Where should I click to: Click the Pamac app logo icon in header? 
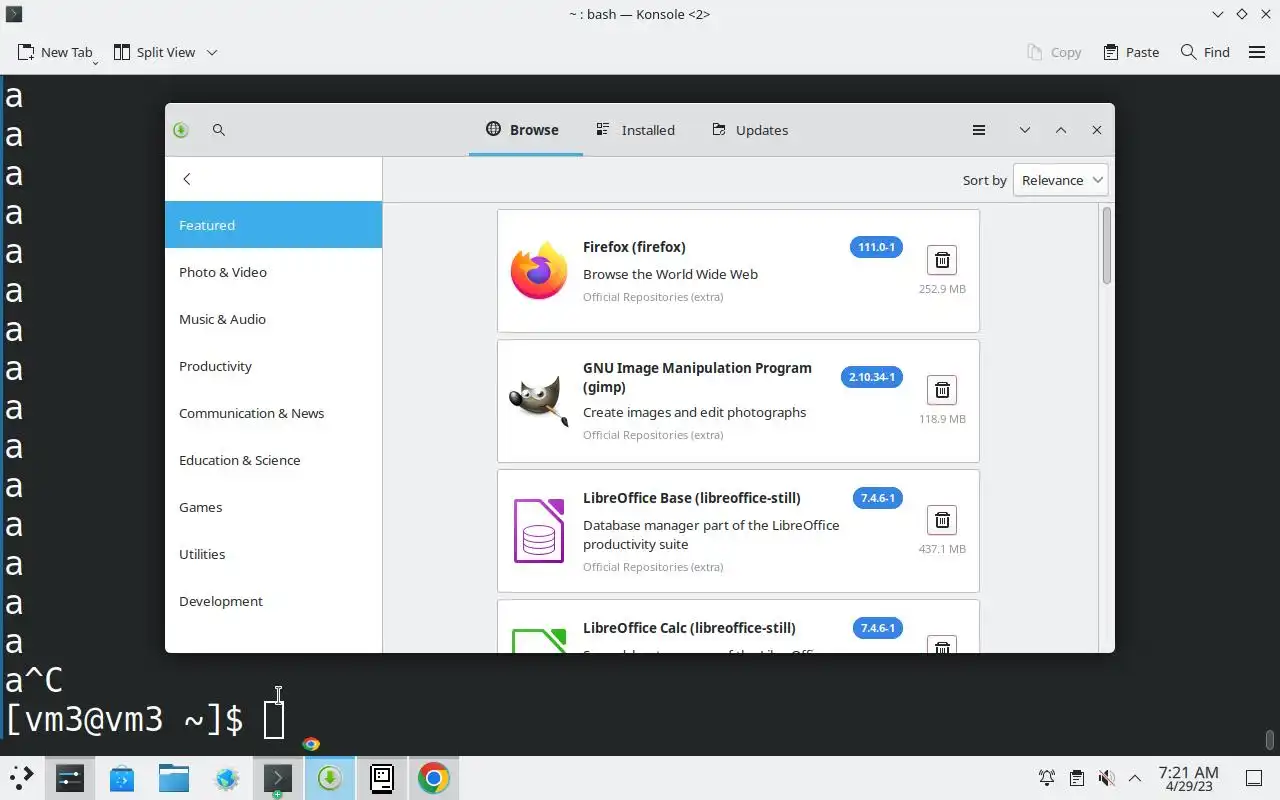181,130
